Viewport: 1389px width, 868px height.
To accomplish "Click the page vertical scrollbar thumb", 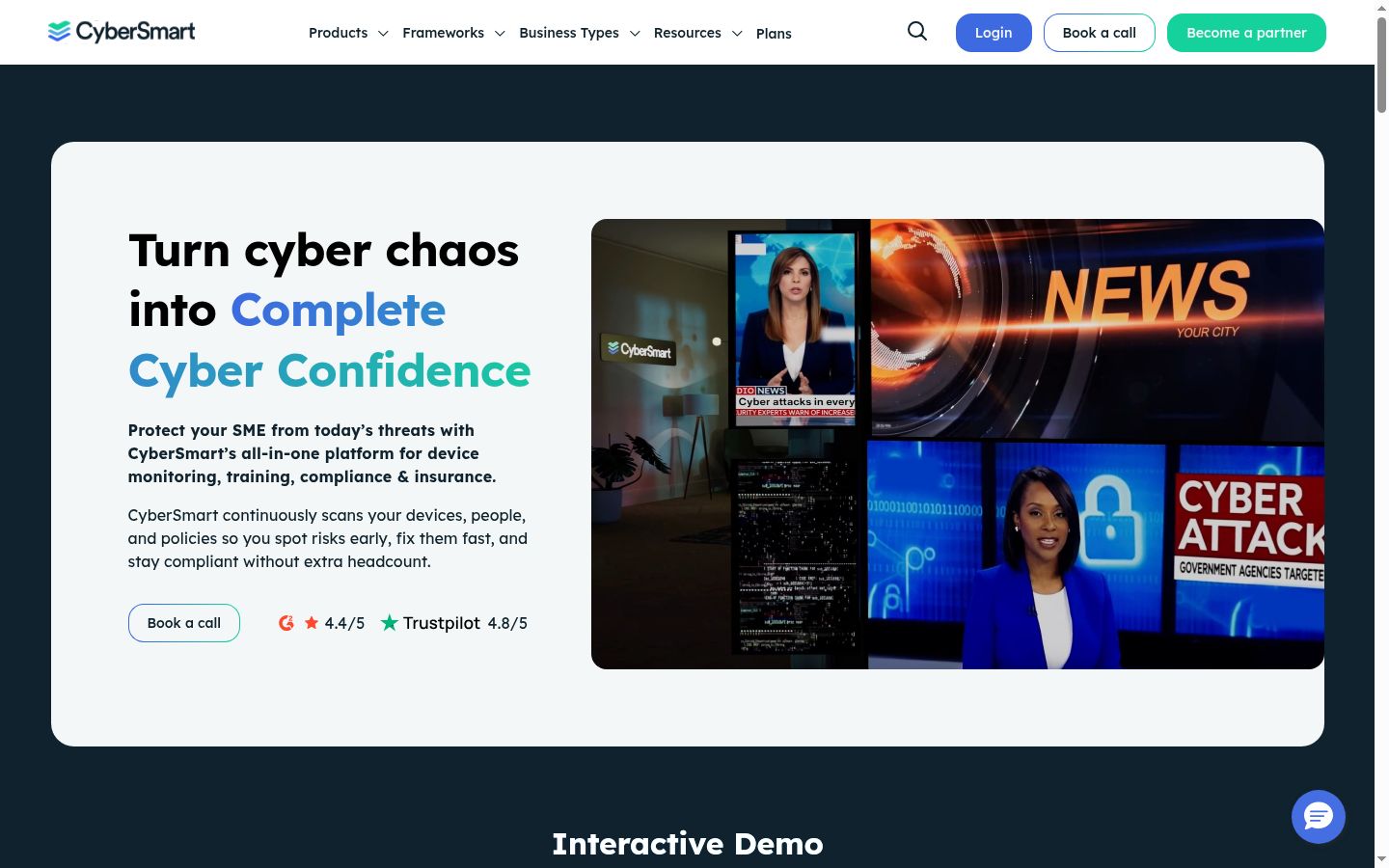I will coord(1381,66).
